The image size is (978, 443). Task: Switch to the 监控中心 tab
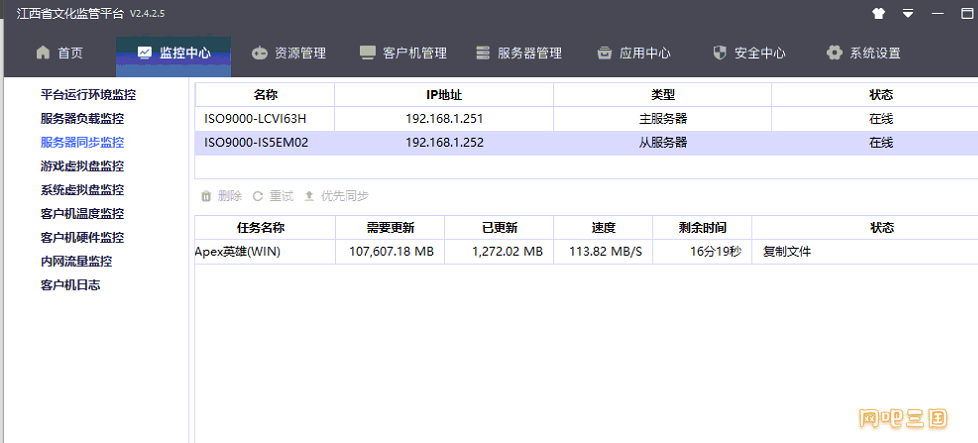tap(173, 53)
